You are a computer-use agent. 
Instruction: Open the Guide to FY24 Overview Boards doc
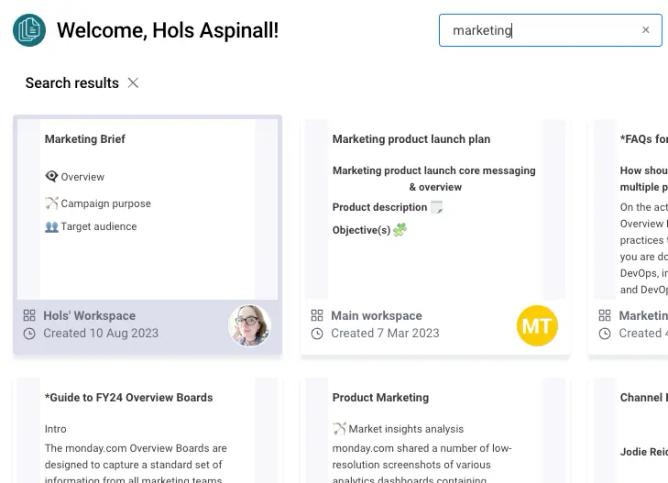click(147, 429)
